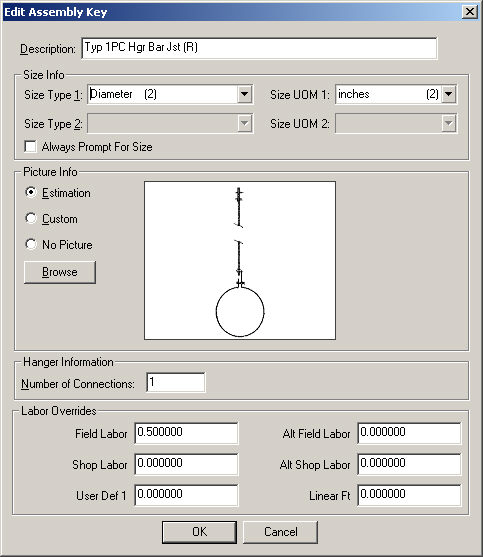Choose the Custom picture option

(31, 218)
